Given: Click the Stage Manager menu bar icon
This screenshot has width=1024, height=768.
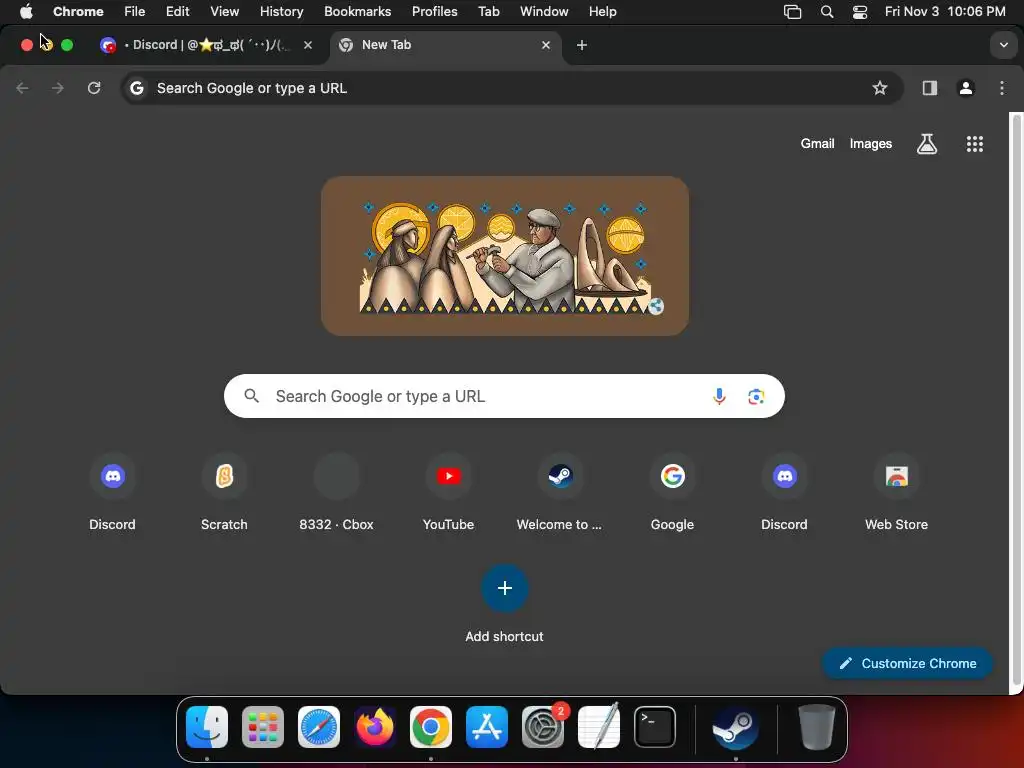Looking at the screenshot, I should pos(792,12).
